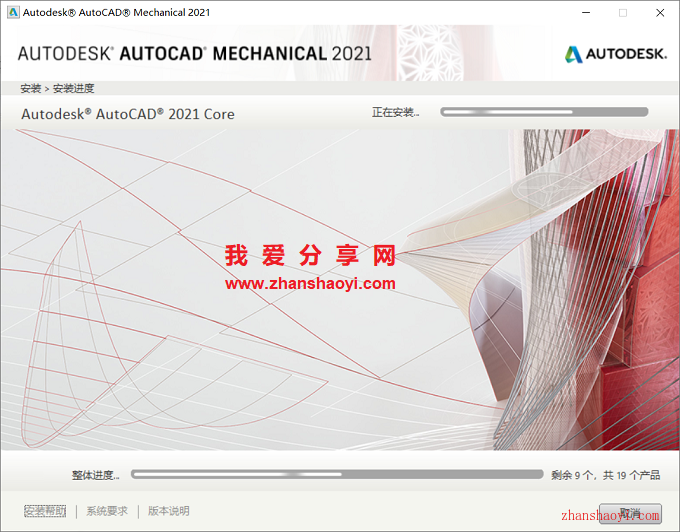Click the AutoCAD app icon in title bar

(13, 12)
